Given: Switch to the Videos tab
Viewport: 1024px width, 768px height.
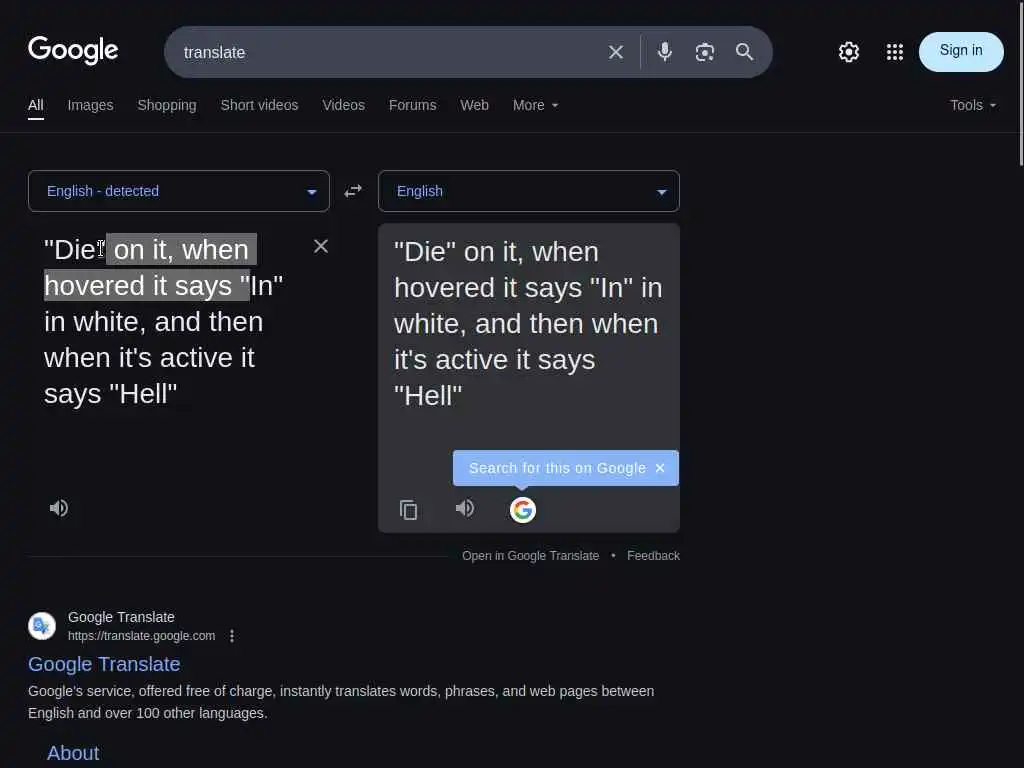Looking at the screenshot, I should pos(344,105).
